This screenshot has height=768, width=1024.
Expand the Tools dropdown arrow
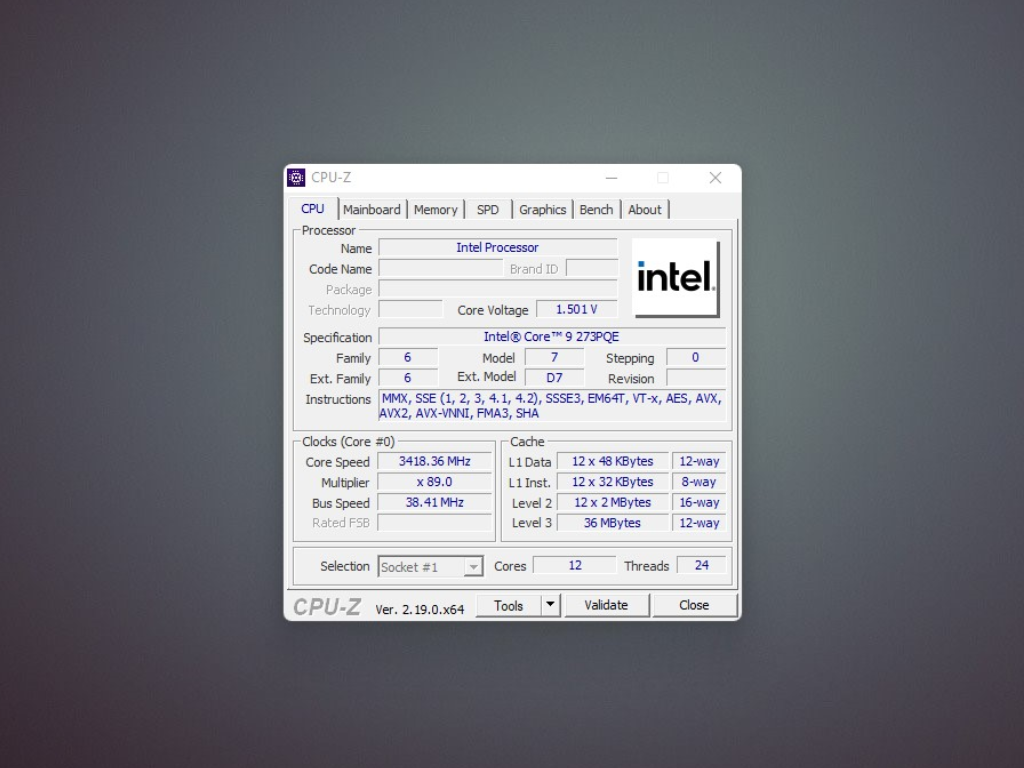pyautogui.click(x=549, y=605)
